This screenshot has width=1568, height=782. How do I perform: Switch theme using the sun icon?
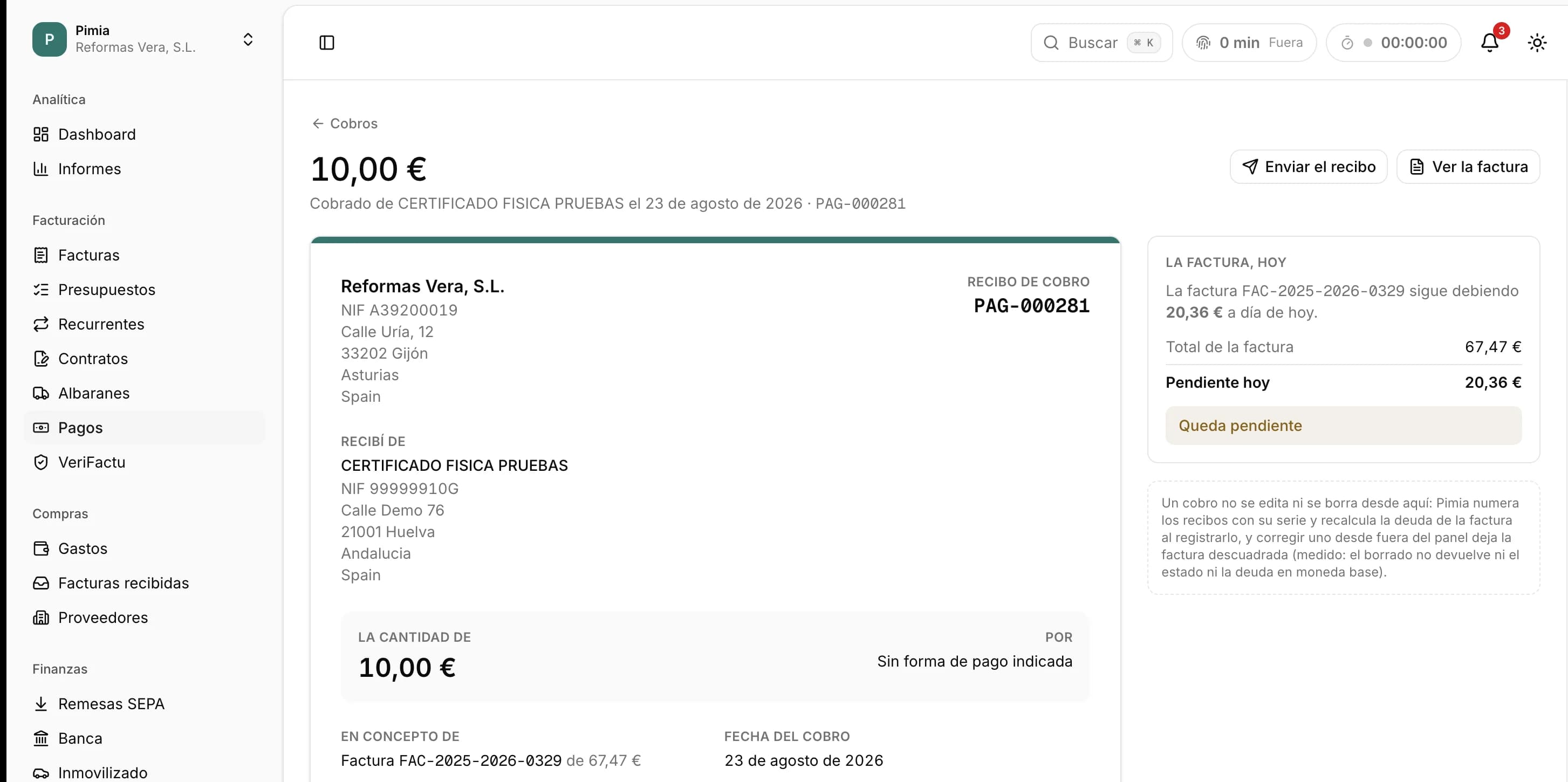tap(1537, 43)
